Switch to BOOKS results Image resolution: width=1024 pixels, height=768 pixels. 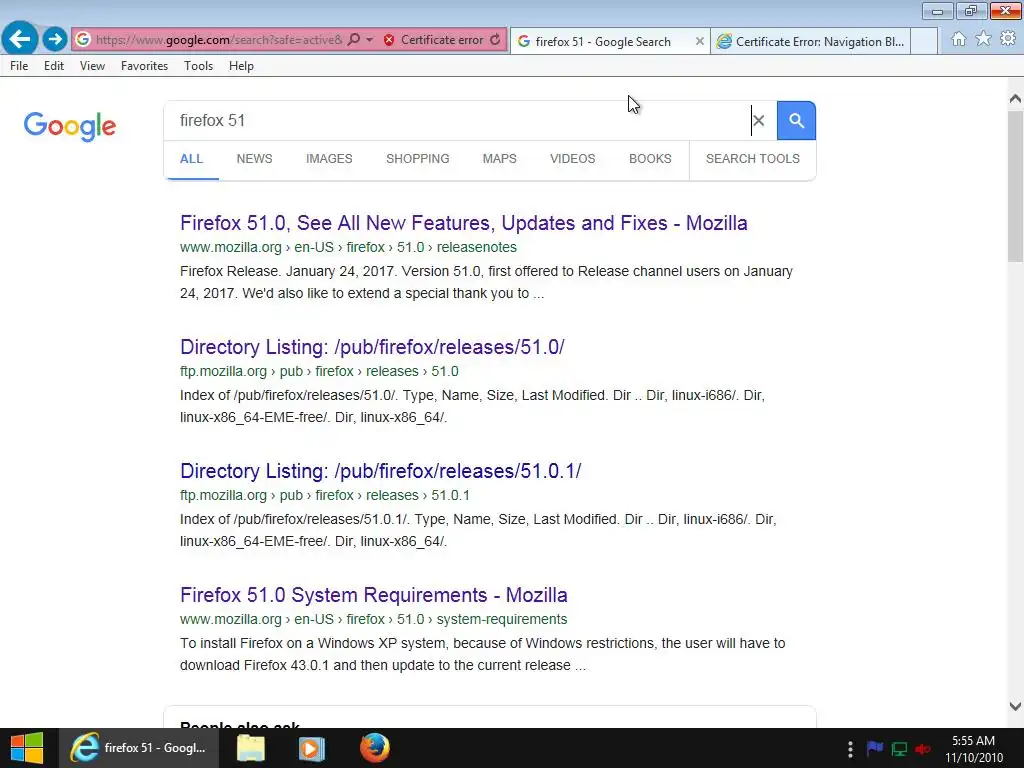coord(650,159)
